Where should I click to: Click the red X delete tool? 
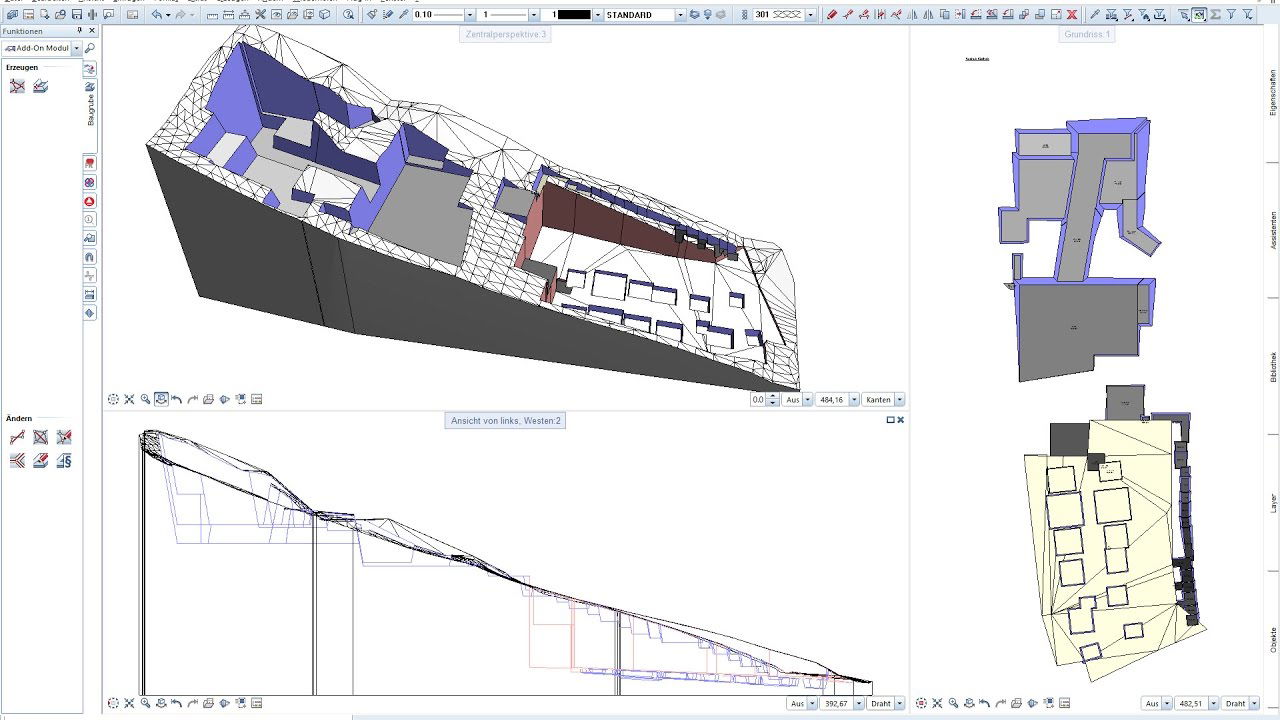click(1072, 15)
